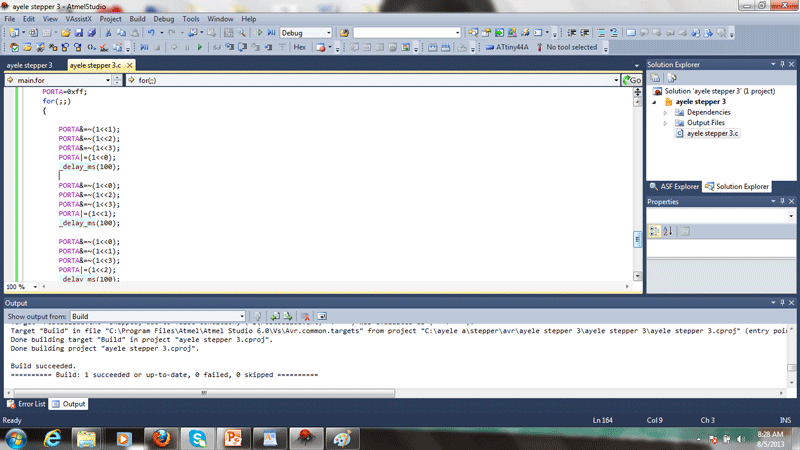Pin the Solution Explorer panel
This screenshot has width=800, height=450.
pos(782,64)
